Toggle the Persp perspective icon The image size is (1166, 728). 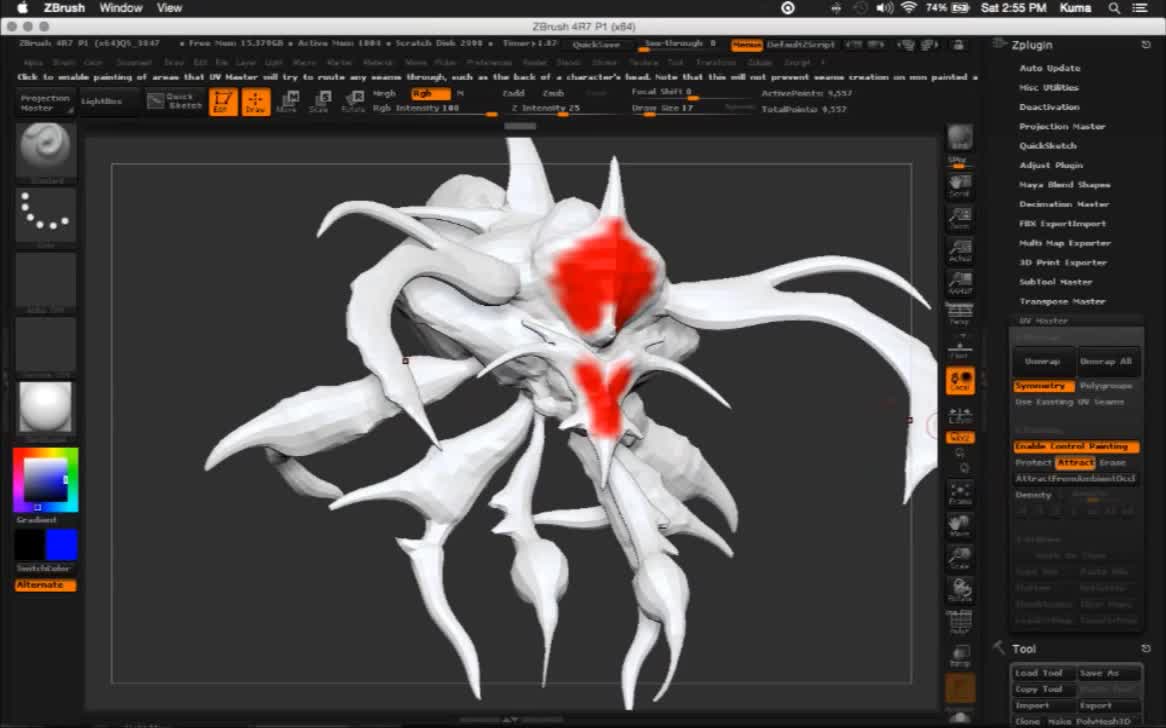959,315
